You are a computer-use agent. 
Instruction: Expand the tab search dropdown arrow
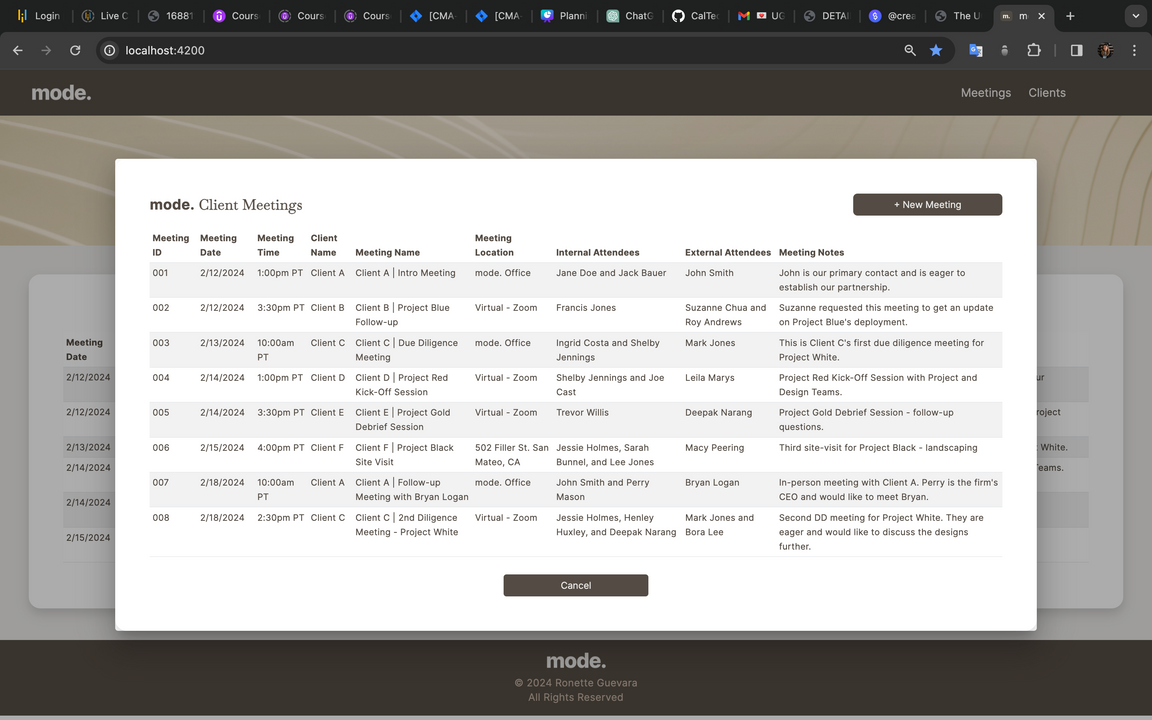click(x=1133, y=16)
